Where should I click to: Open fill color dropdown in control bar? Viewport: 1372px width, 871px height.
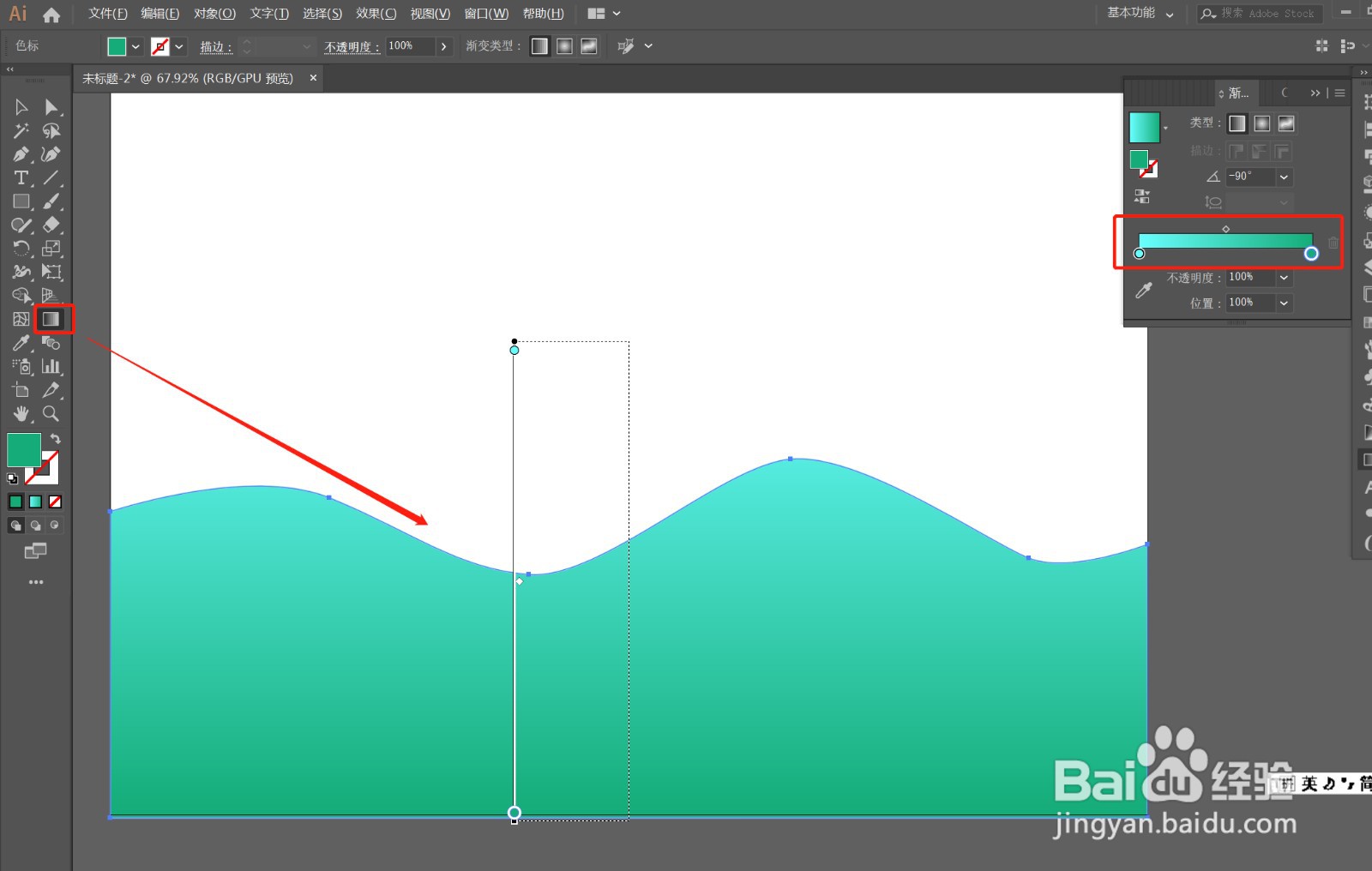click(135, 47)
